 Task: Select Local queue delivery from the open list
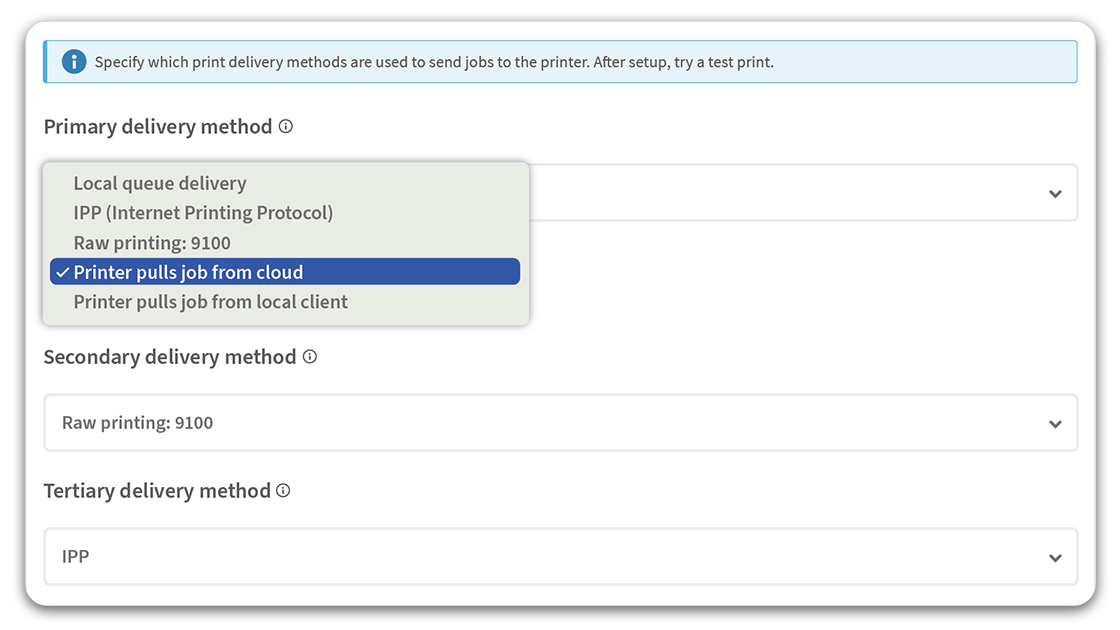pos(160,183)
